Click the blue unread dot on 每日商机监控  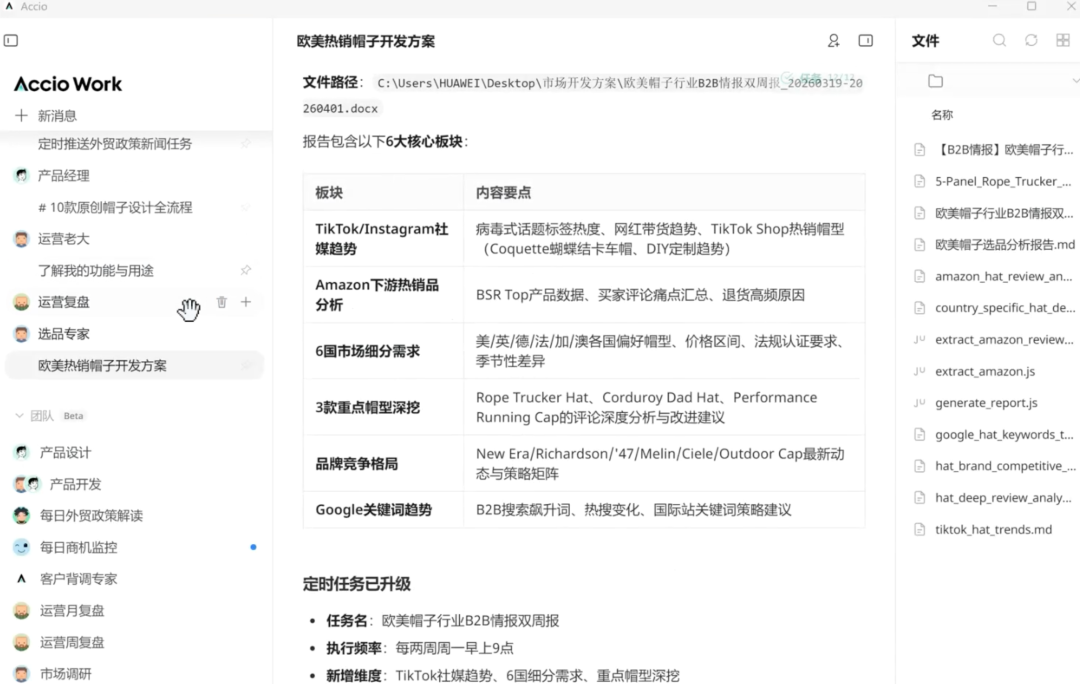coord(253,547)
